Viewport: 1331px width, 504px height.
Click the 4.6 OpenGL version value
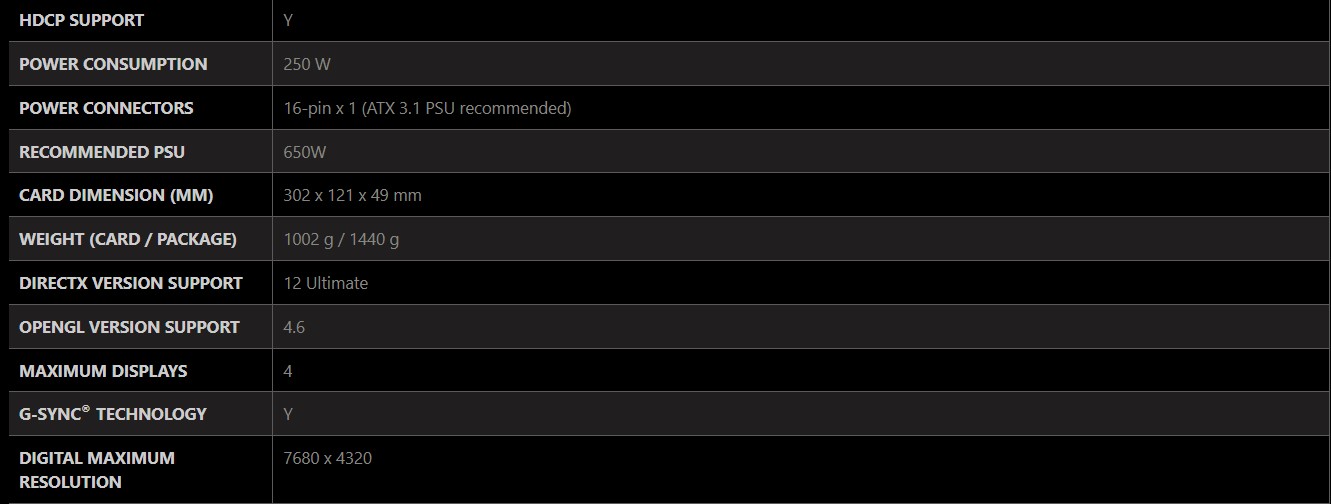pyautogui.click(x=294, y=327)
